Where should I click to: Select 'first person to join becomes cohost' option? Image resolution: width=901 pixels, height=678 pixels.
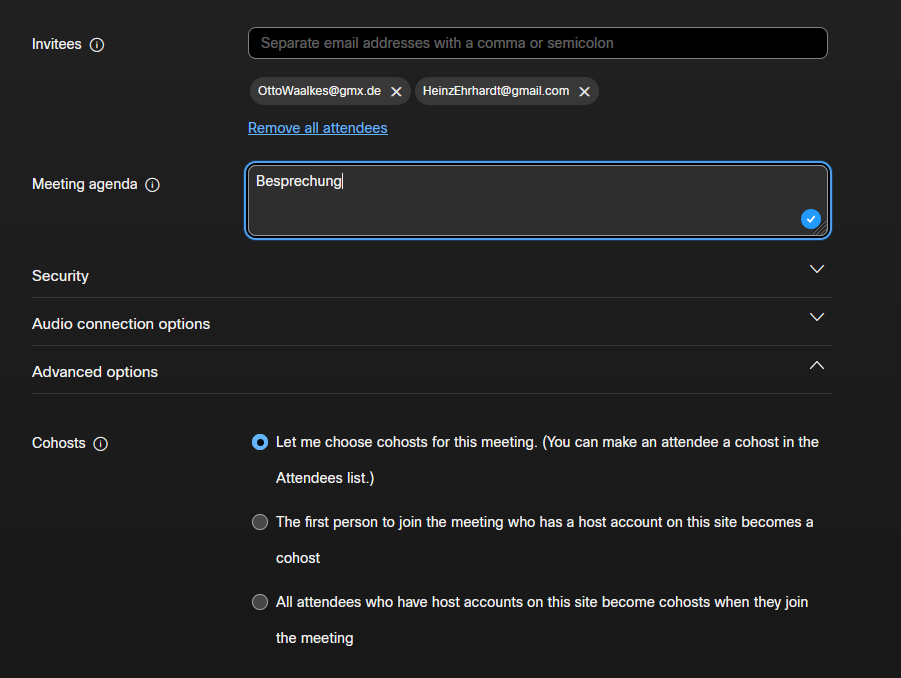260,522
